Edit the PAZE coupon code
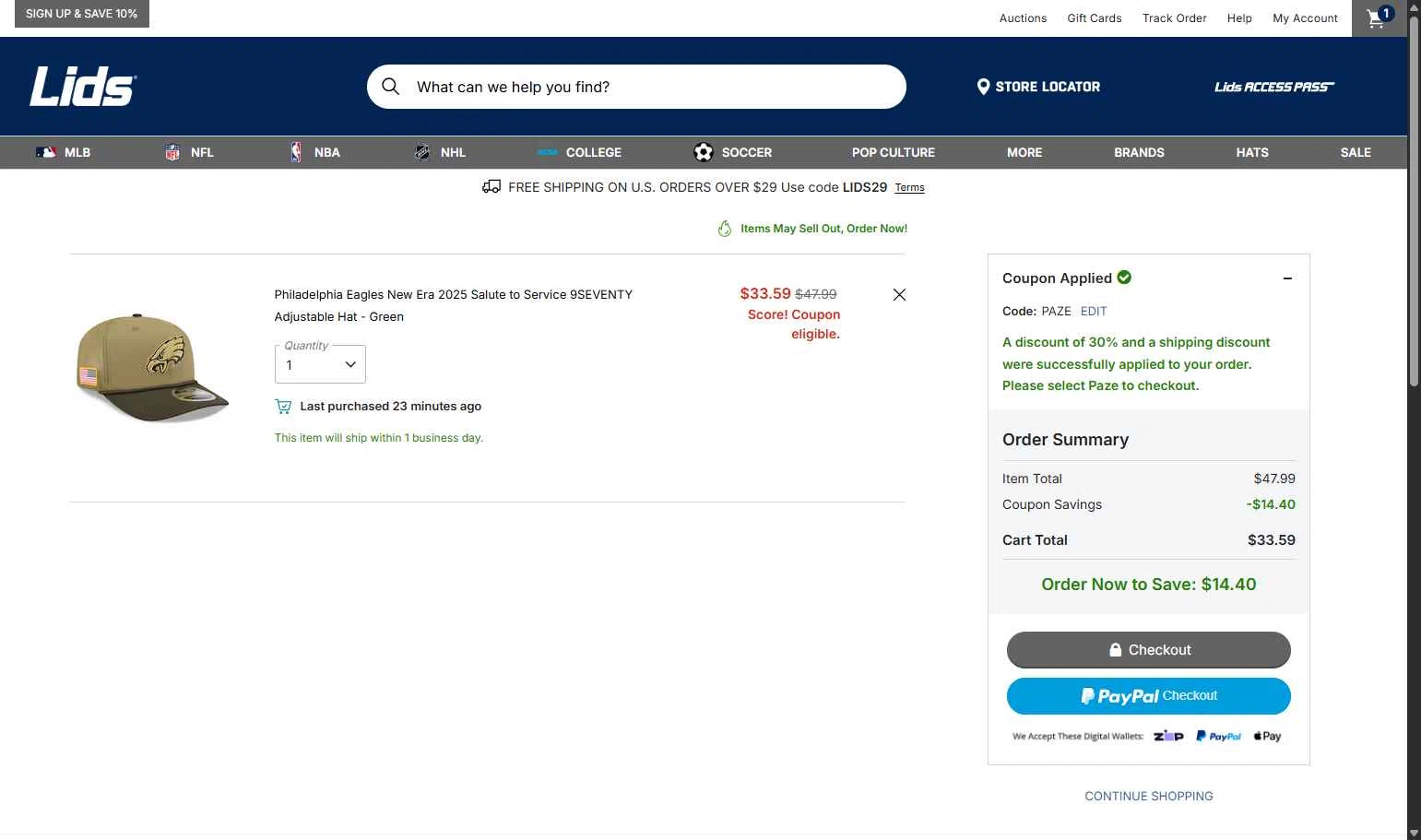Screen dimensions: 1421x840 click(1094, 312)
